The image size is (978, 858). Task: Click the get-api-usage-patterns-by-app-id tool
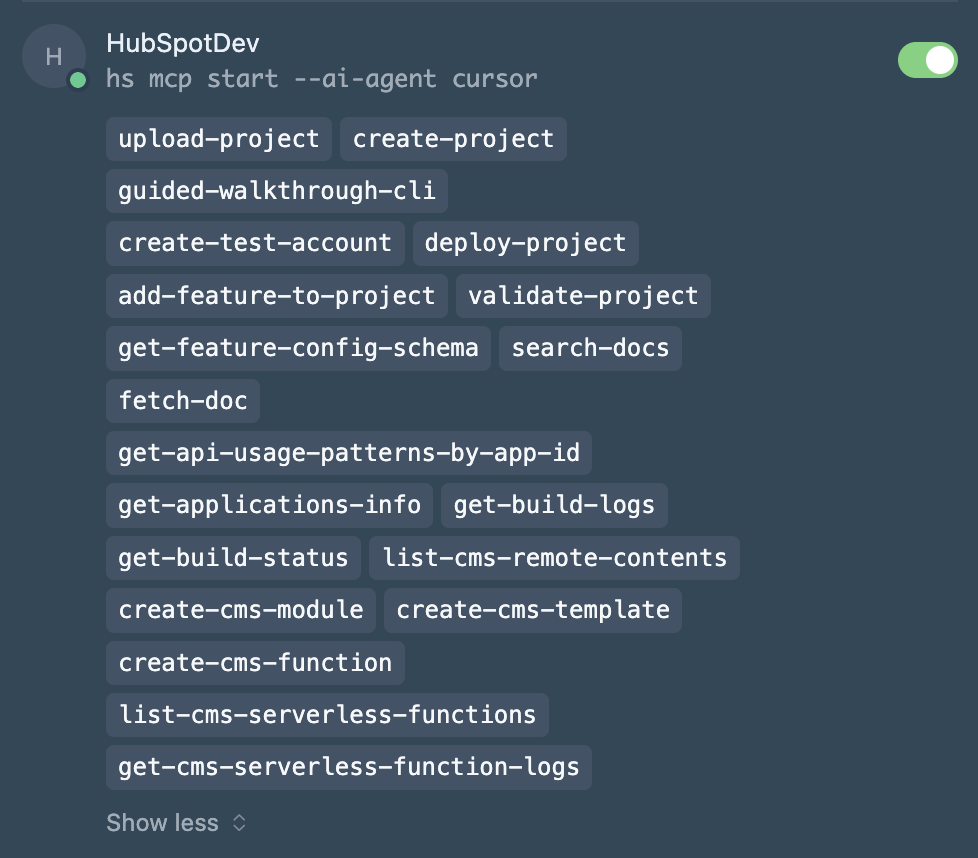point(349,453)
